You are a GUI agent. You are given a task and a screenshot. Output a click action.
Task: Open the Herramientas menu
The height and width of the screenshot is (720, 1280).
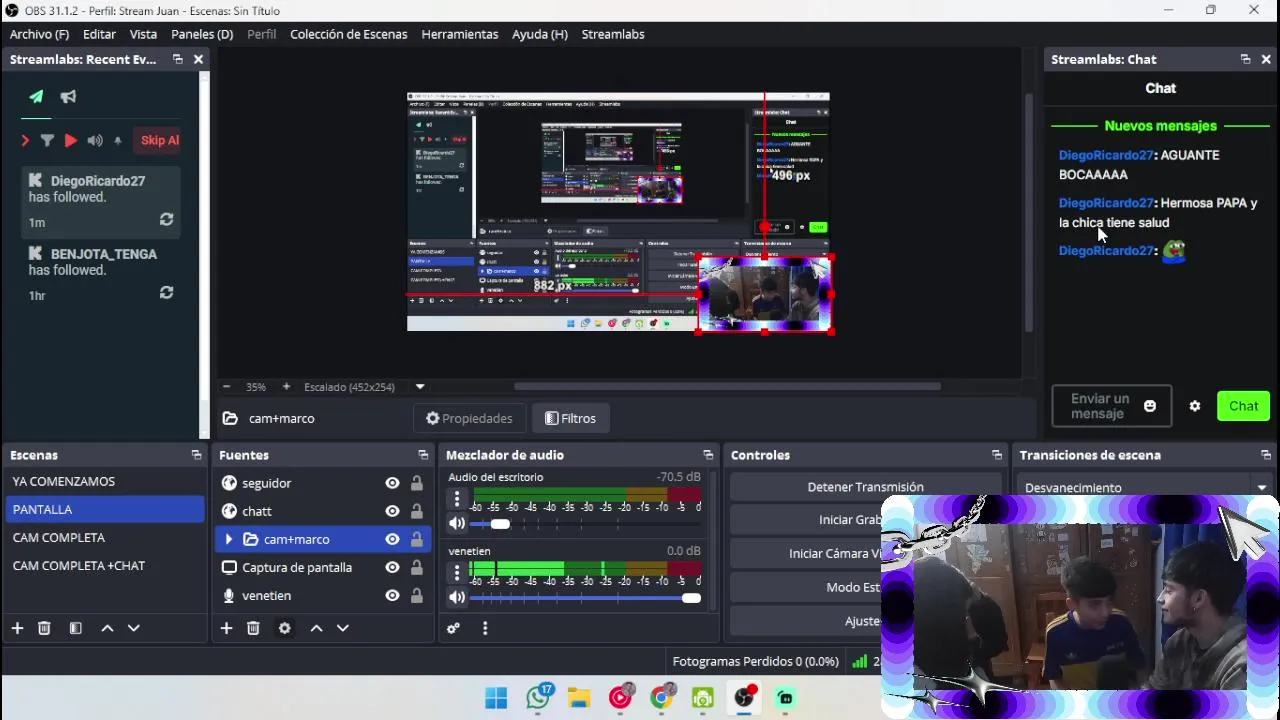(459, 34)
